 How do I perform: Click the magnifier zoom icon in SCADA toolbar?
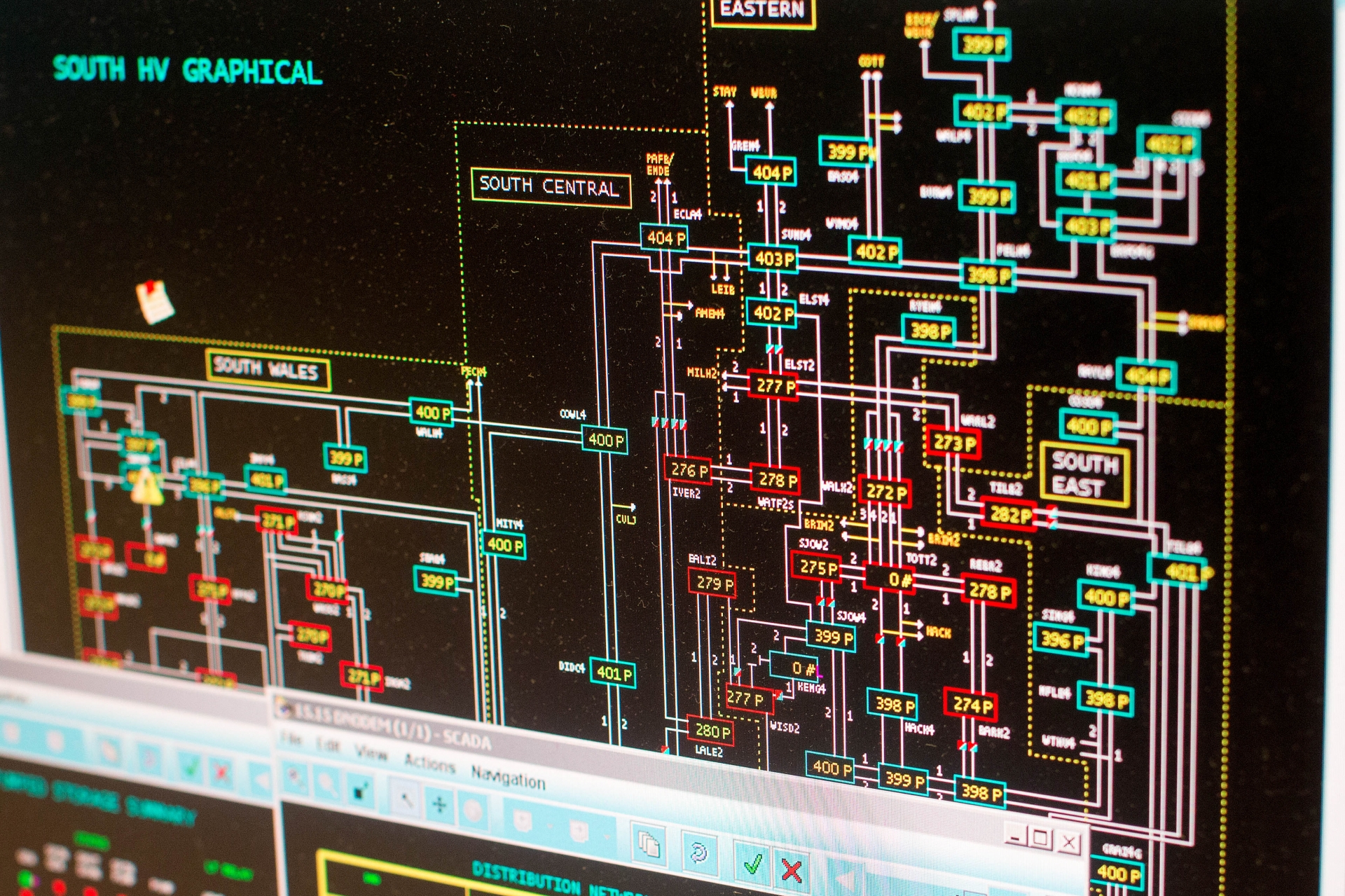click(326, 785)
